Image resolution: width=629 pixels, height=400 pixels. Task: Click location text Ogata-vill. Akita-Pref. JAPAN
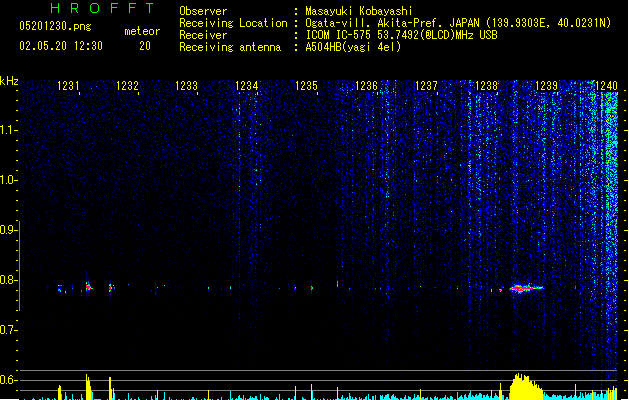click(392, 23)
